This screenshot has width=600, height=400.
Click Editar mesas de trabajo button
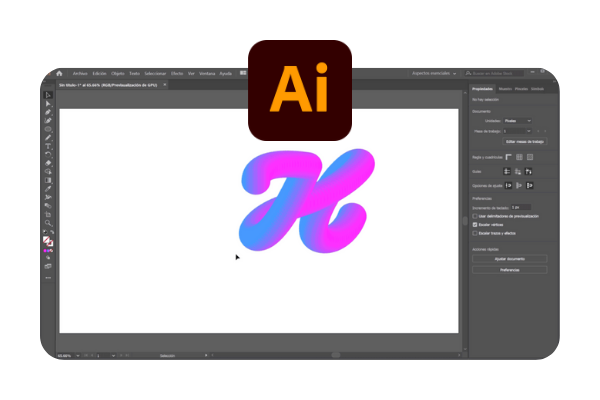click(525, 142)
